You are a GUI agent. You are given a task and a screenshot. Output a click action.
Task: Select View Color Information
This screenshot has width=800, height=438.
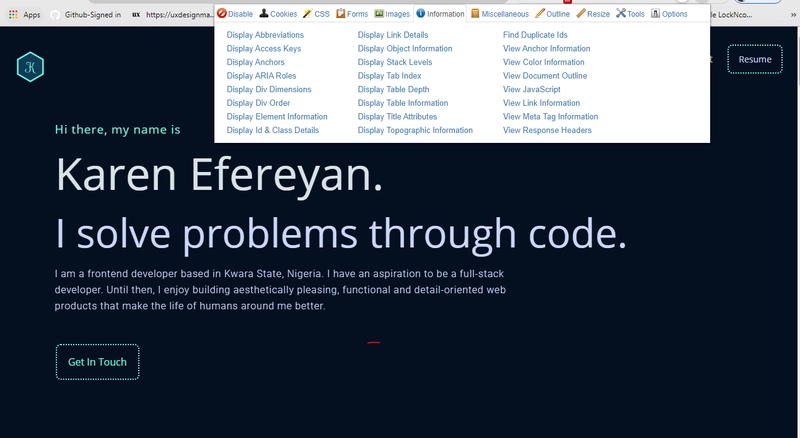pos(543,62)
